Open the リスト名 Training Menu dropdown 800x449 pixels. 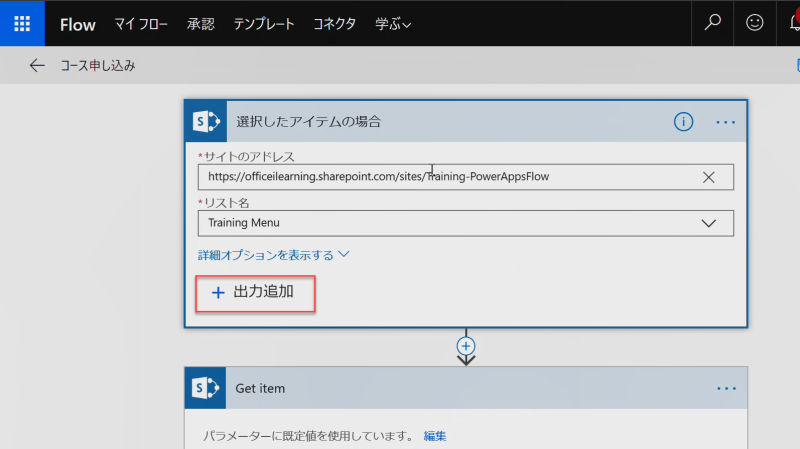click(x=466, y=223)
